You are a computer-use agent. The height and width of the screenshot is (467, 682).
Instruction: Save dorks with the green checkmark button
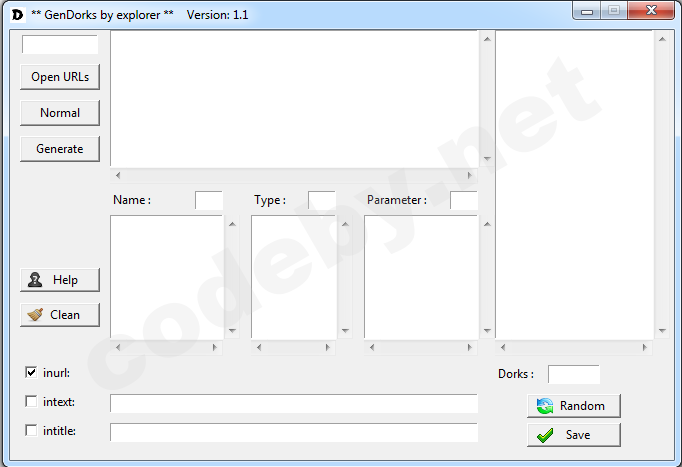pyautogui.click(x=574, y=435)
